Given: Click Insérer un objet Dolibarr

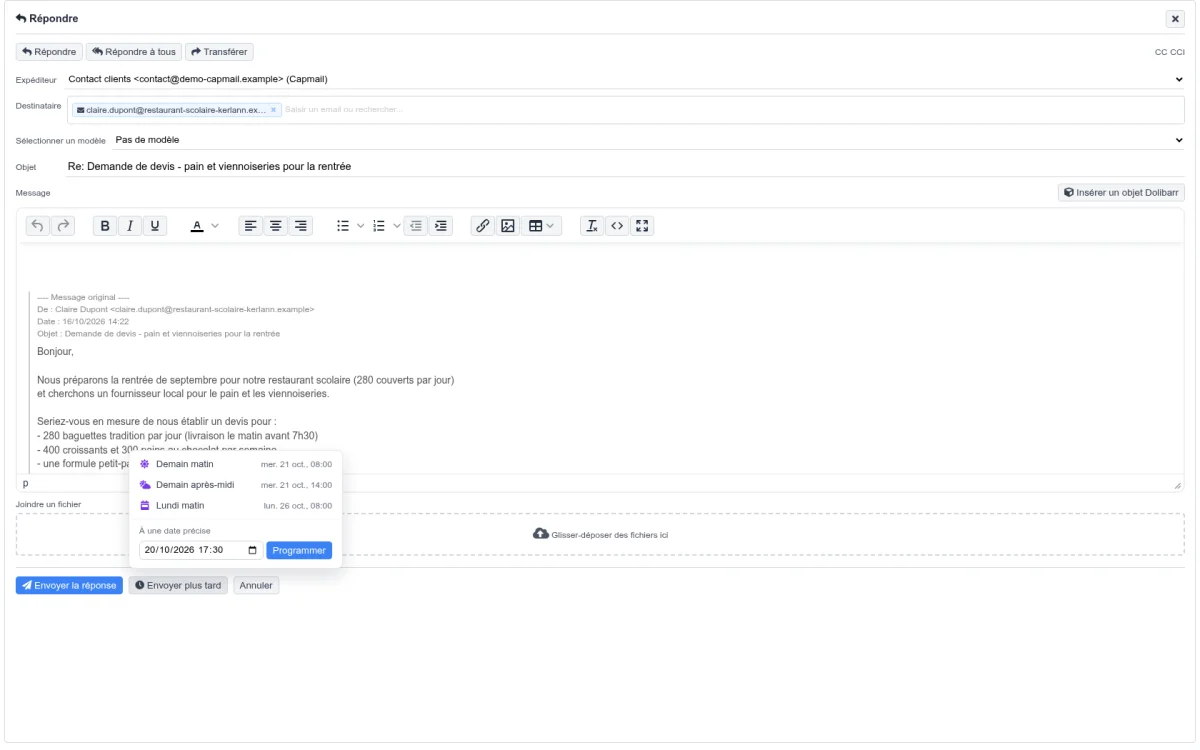Looking at the screenshot, I should [1121, 192].
